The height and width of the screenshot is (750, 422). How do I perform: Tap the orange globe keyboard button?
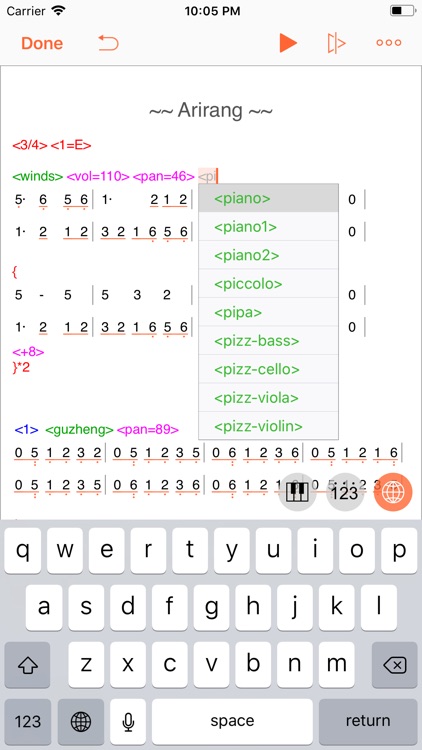pyautogui.click(x=393, y=492)
